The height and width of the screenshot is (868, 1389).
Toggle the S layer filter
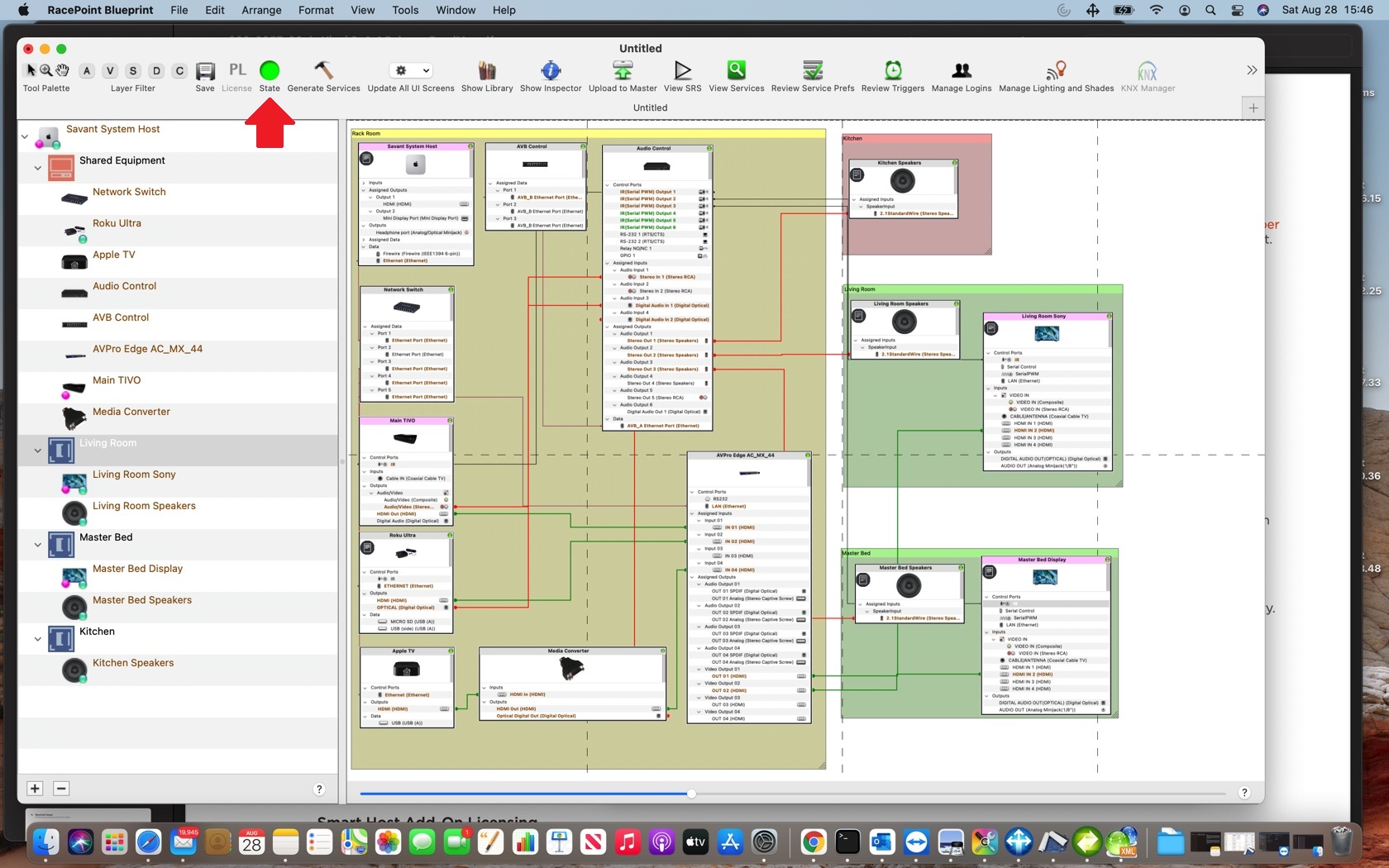point(133,71)
